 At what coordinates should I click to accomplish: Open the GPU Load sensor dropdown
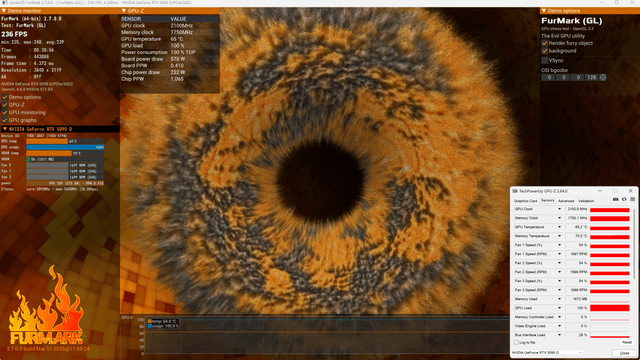(x=559, y=308)
